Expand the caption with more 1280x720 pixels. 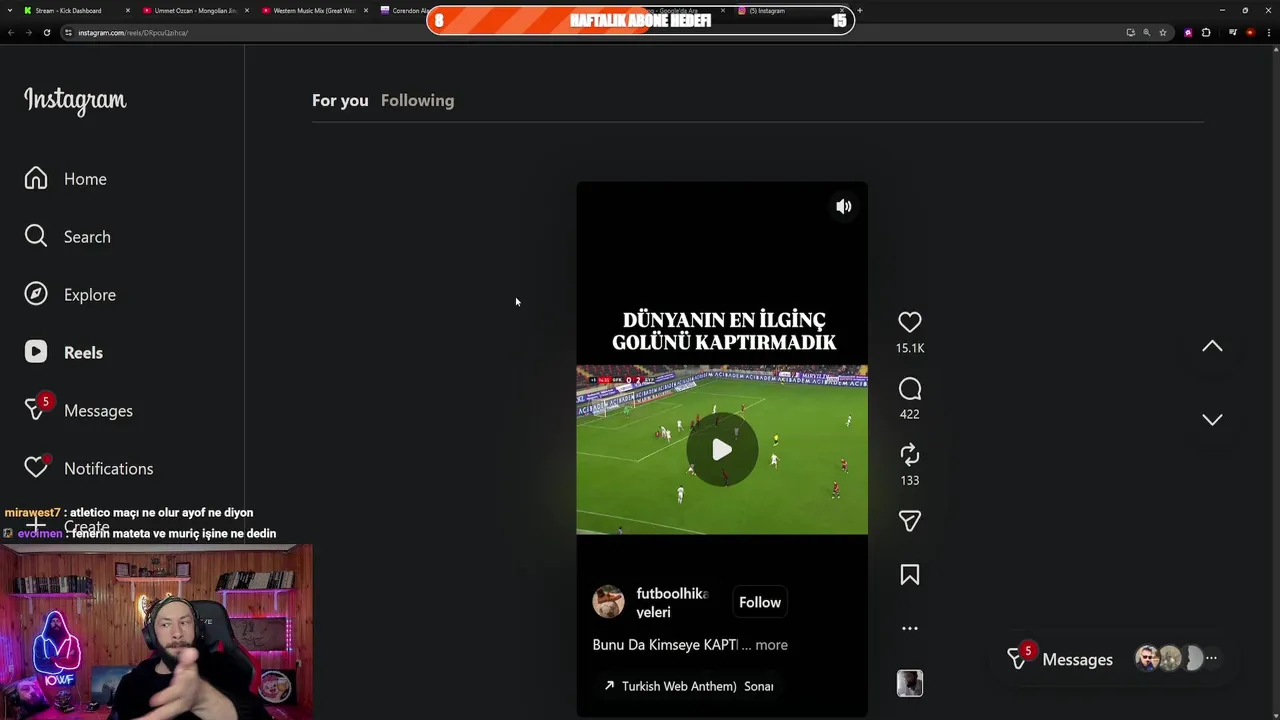click(x=771, y=645)
